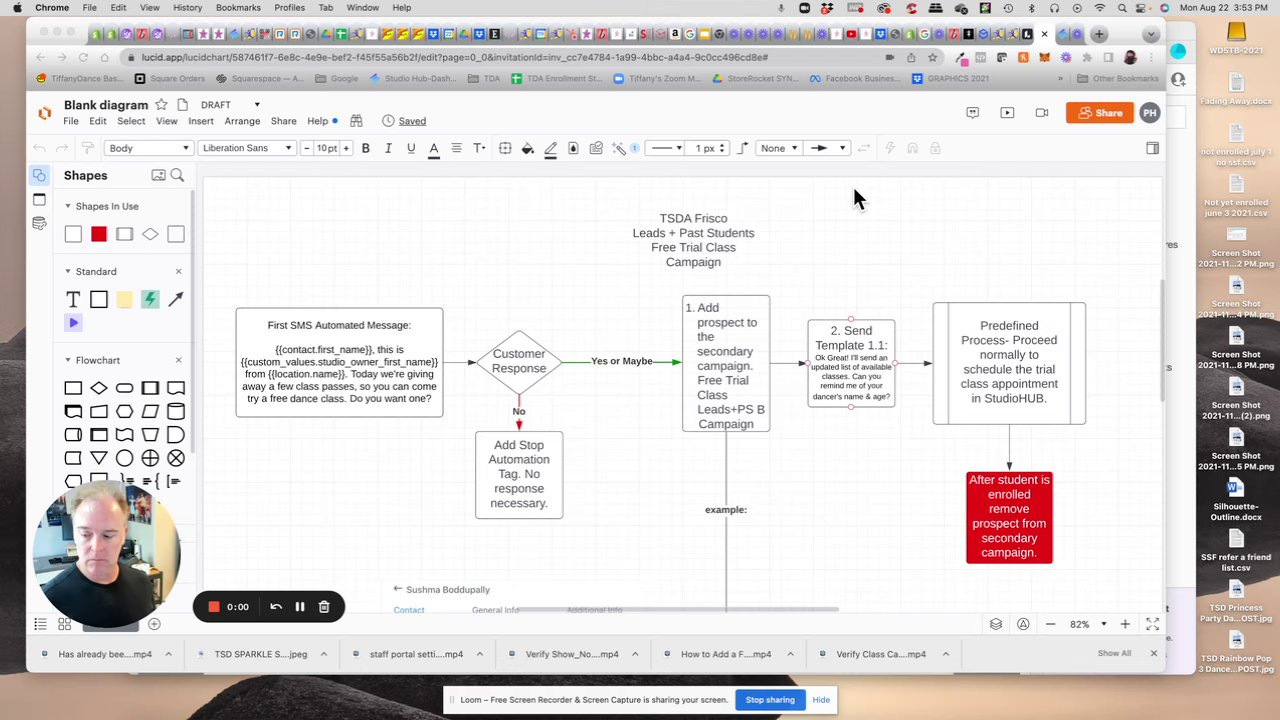
Task: Increase font size with plus button
Action: tap(346, 148)
